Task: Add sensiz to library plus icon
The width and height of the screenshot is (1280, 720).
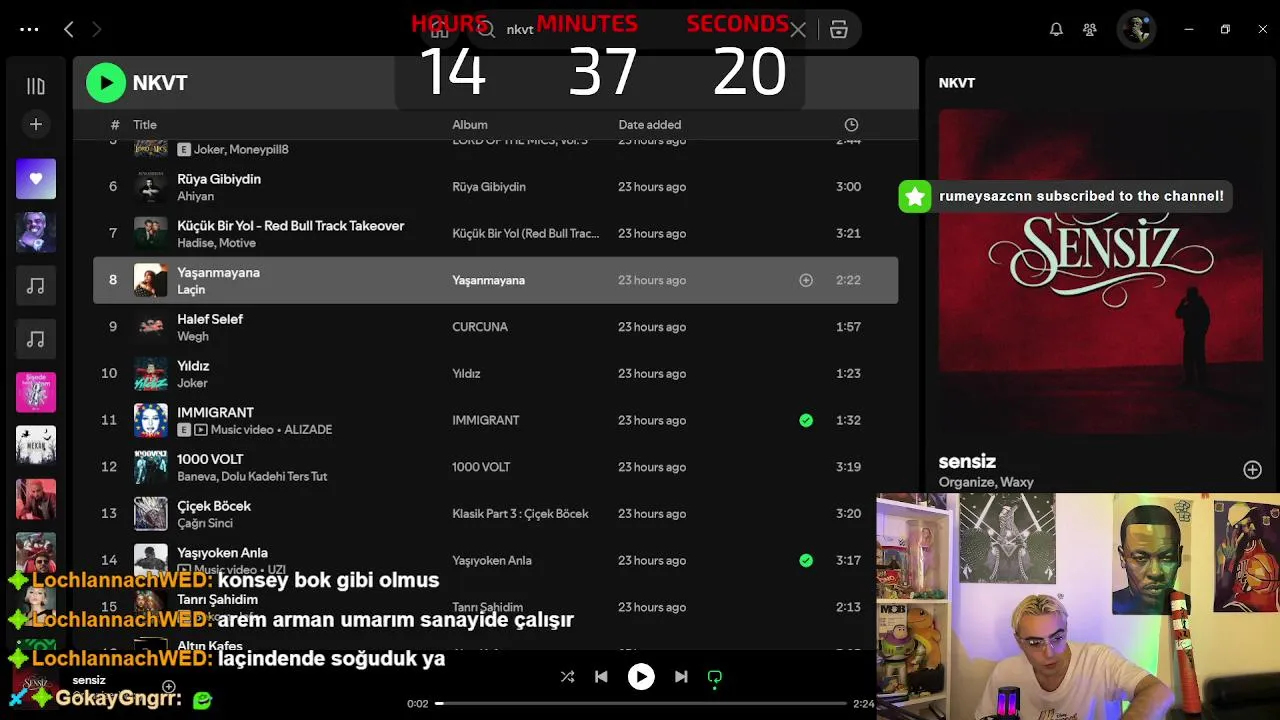Action: 1252,470
